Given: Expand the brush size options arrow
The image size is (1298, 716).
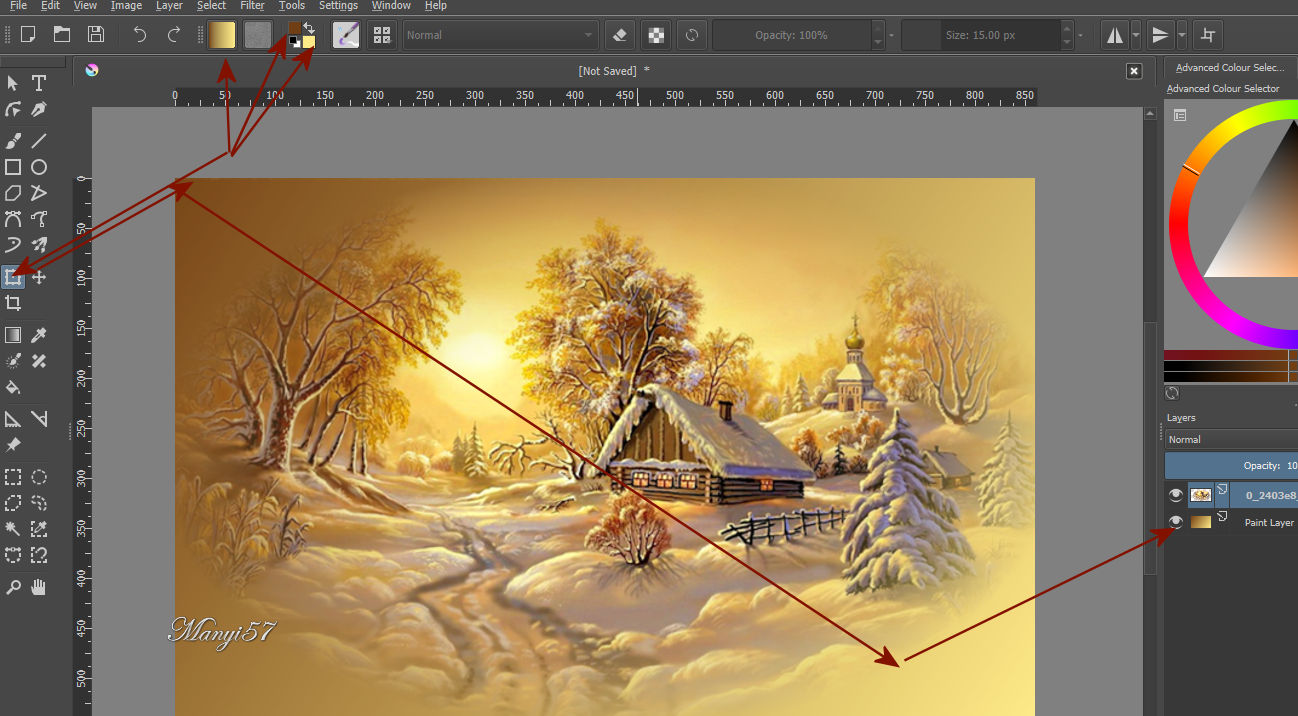Looking at the screenshot, I should (x=1080, y=35).
